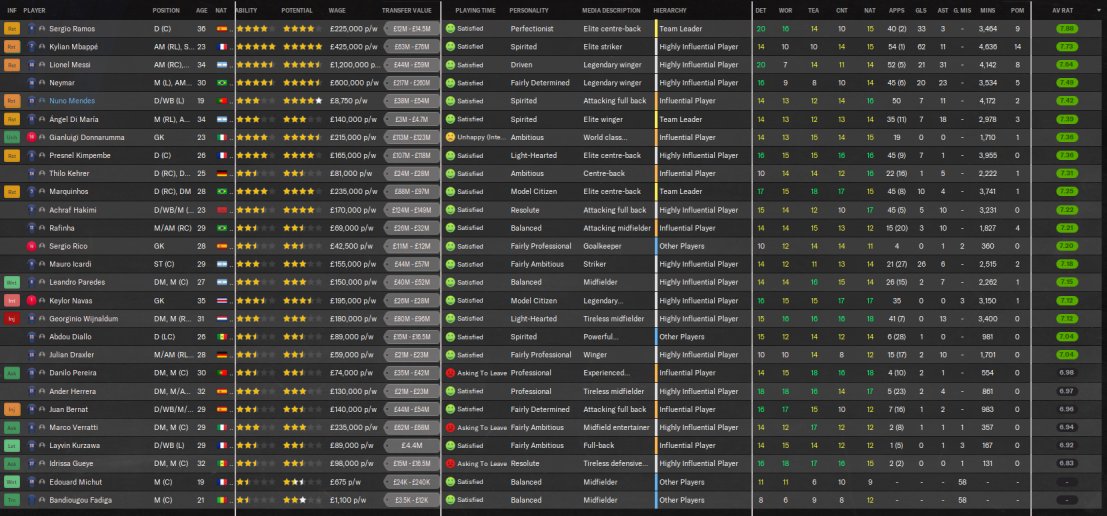Click Marco Verratti's red unhappy face icon
Screen dimensions: 1107x516
tap(450, 427)
